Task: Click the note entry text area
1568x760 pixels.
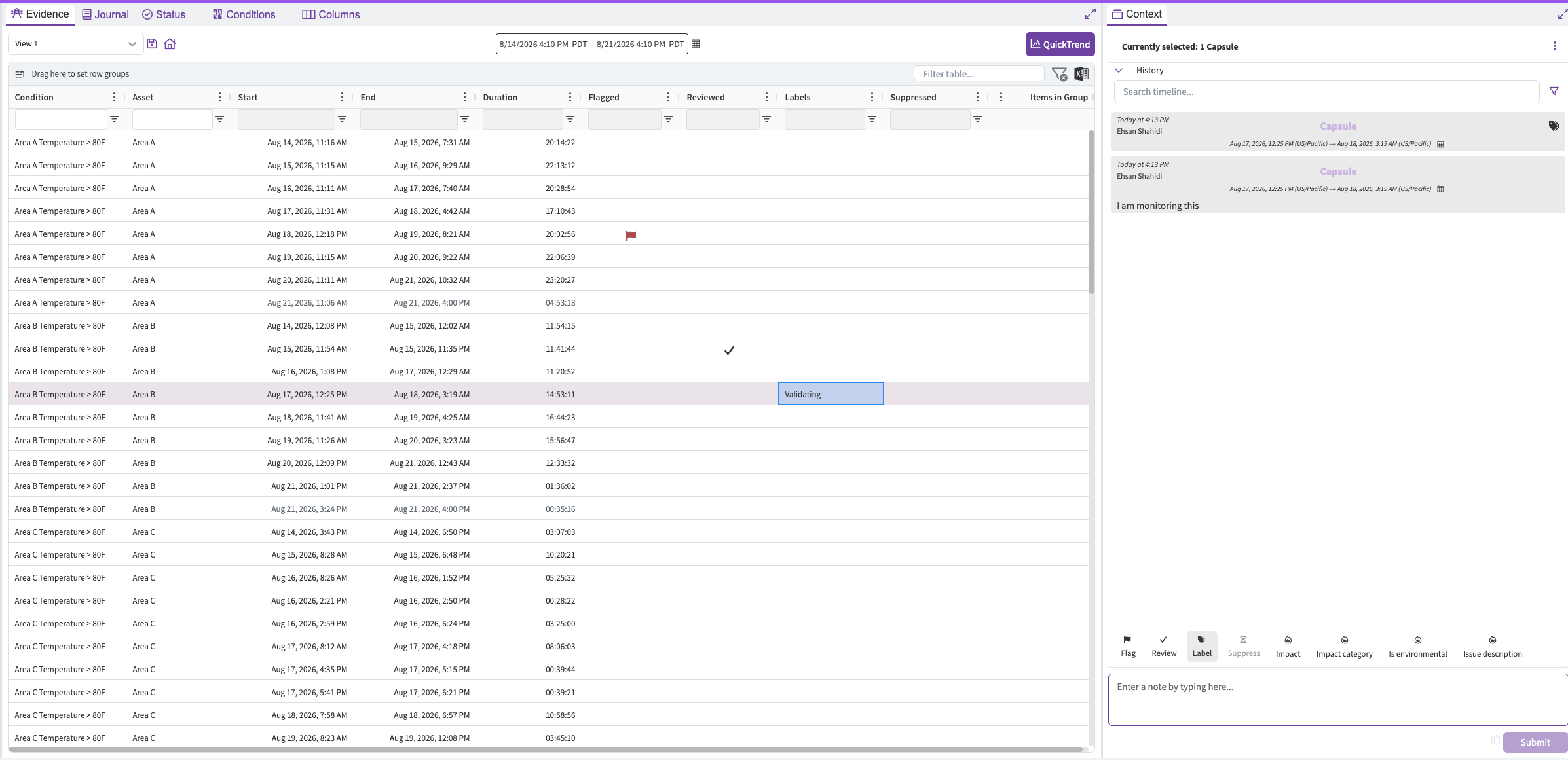Action: coord(1337,700)
